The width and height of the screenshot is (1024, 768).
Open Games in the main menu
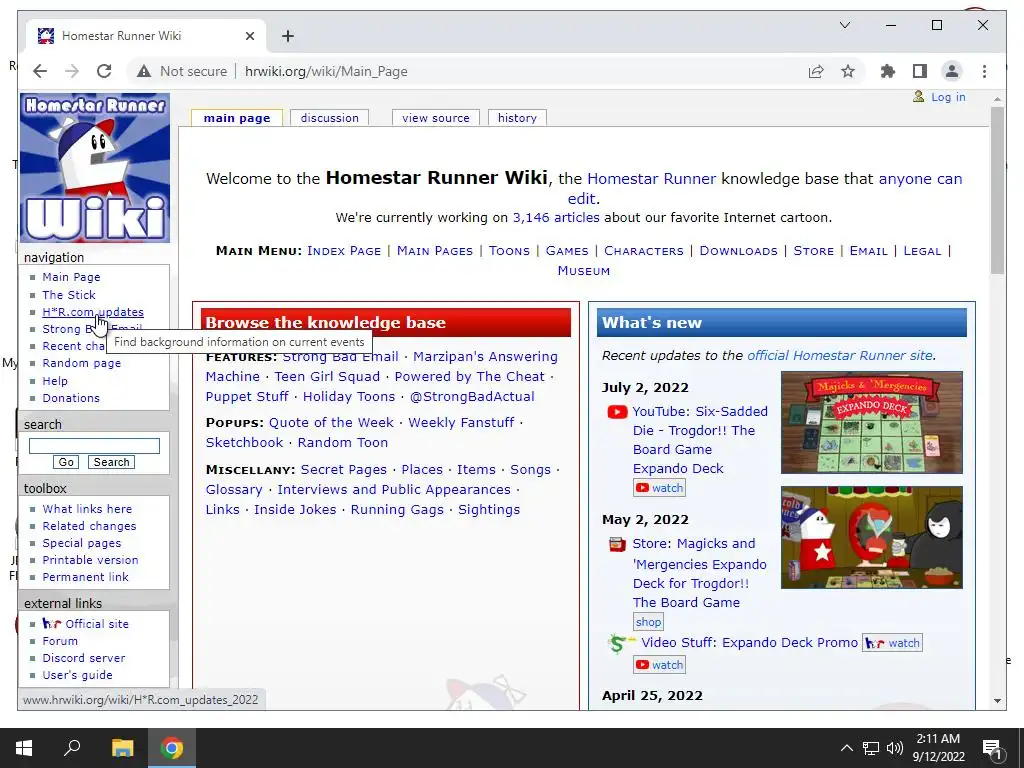coord(567,251)
